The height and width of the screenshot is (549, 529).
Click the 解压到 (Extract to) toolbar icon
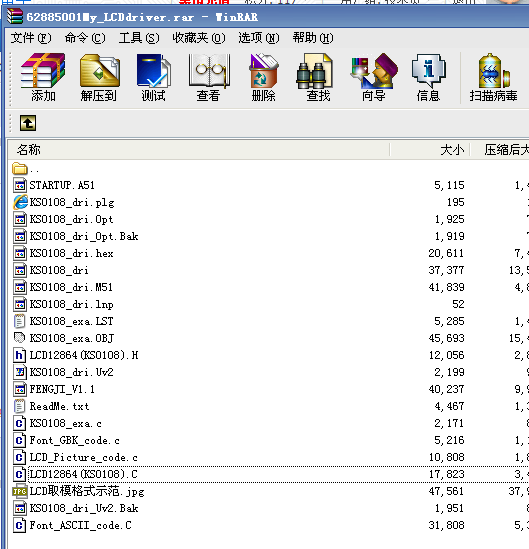coord(99,70)
